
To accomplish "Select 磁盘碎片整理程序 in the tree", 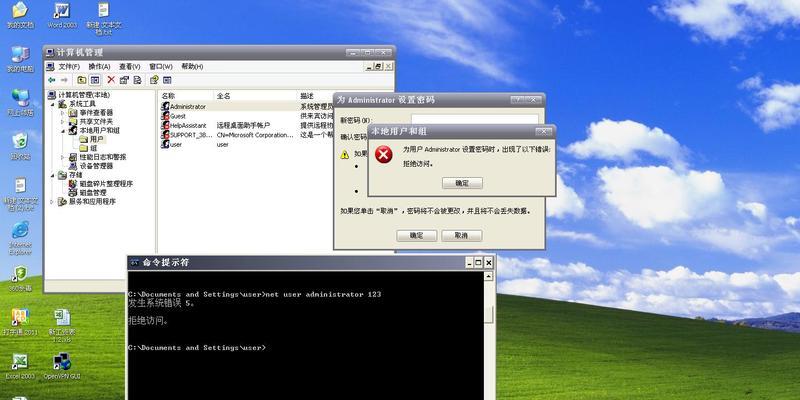I will coord(101,184).
